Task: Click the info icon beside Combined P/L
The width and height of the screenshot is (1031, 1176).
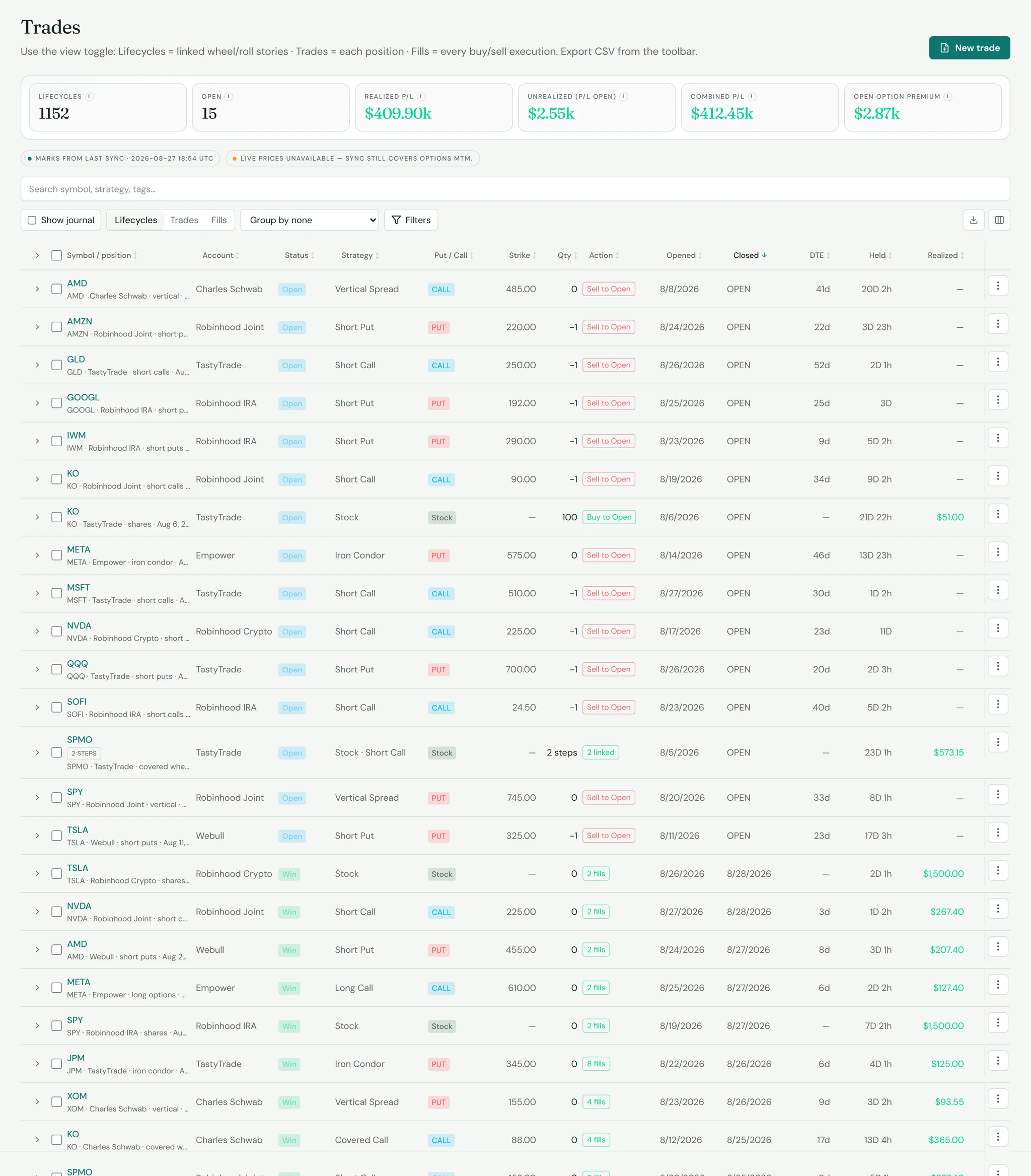Action: click(752, 97)
